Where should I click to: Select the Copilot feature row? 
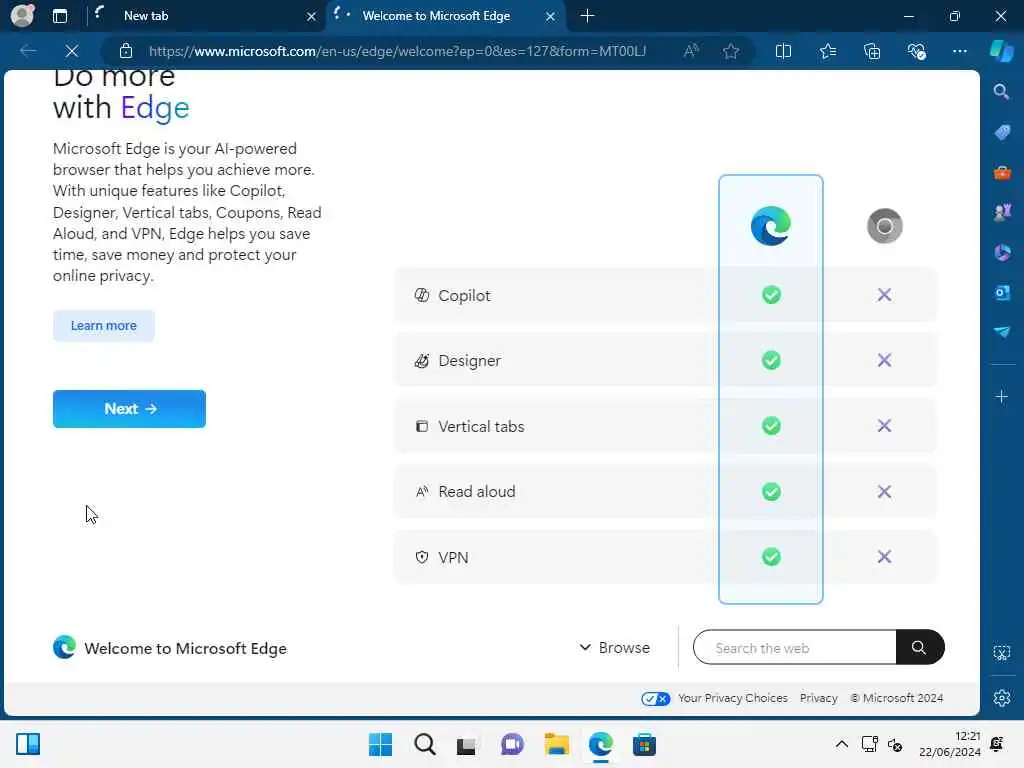coord(665,295)
